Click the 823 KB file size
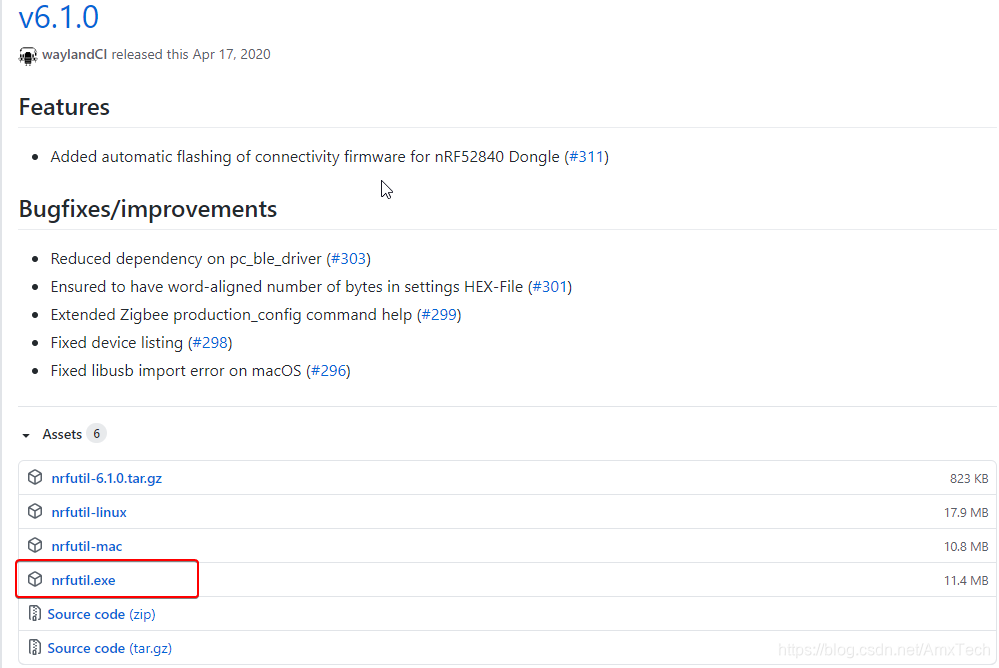The image size is (999, 668). tap(968, 479)
